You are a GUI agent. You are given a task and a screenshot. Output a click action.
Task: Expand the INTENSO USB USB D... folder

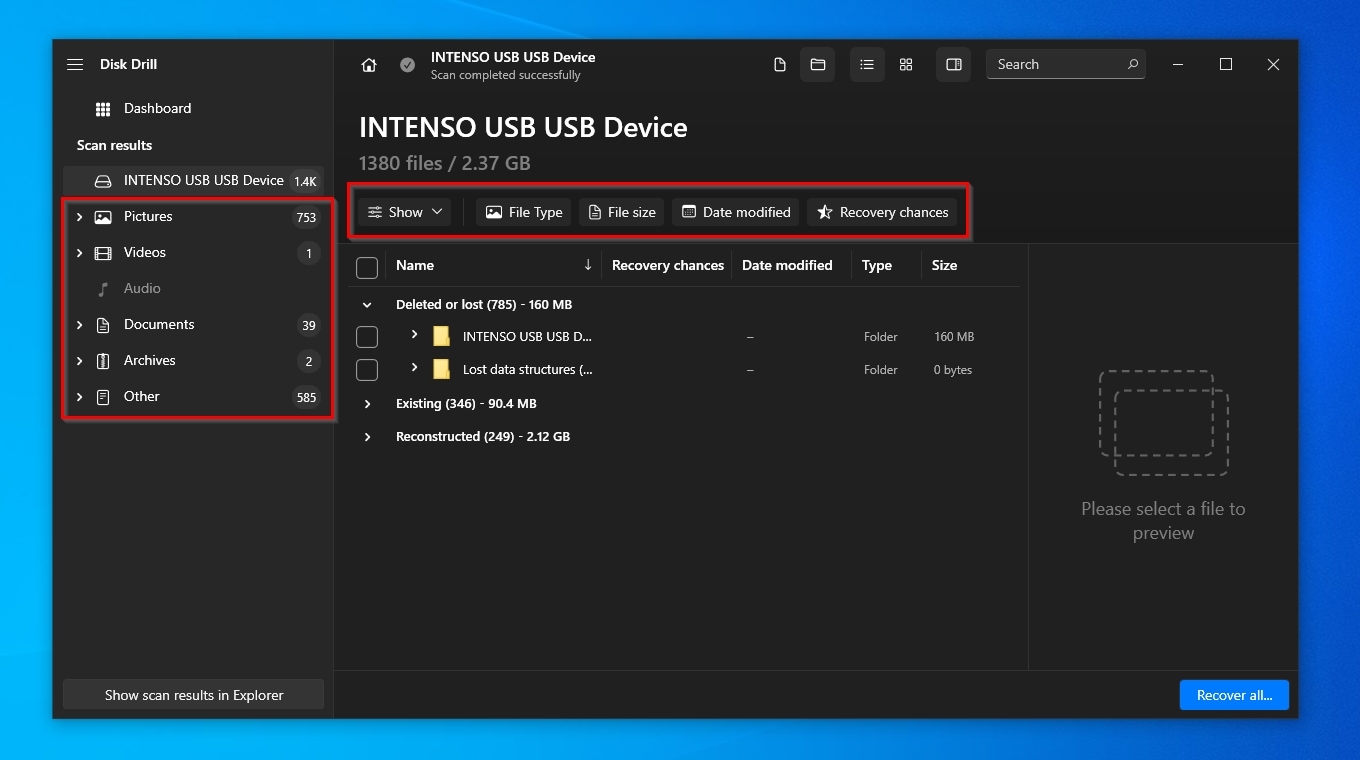414,335
